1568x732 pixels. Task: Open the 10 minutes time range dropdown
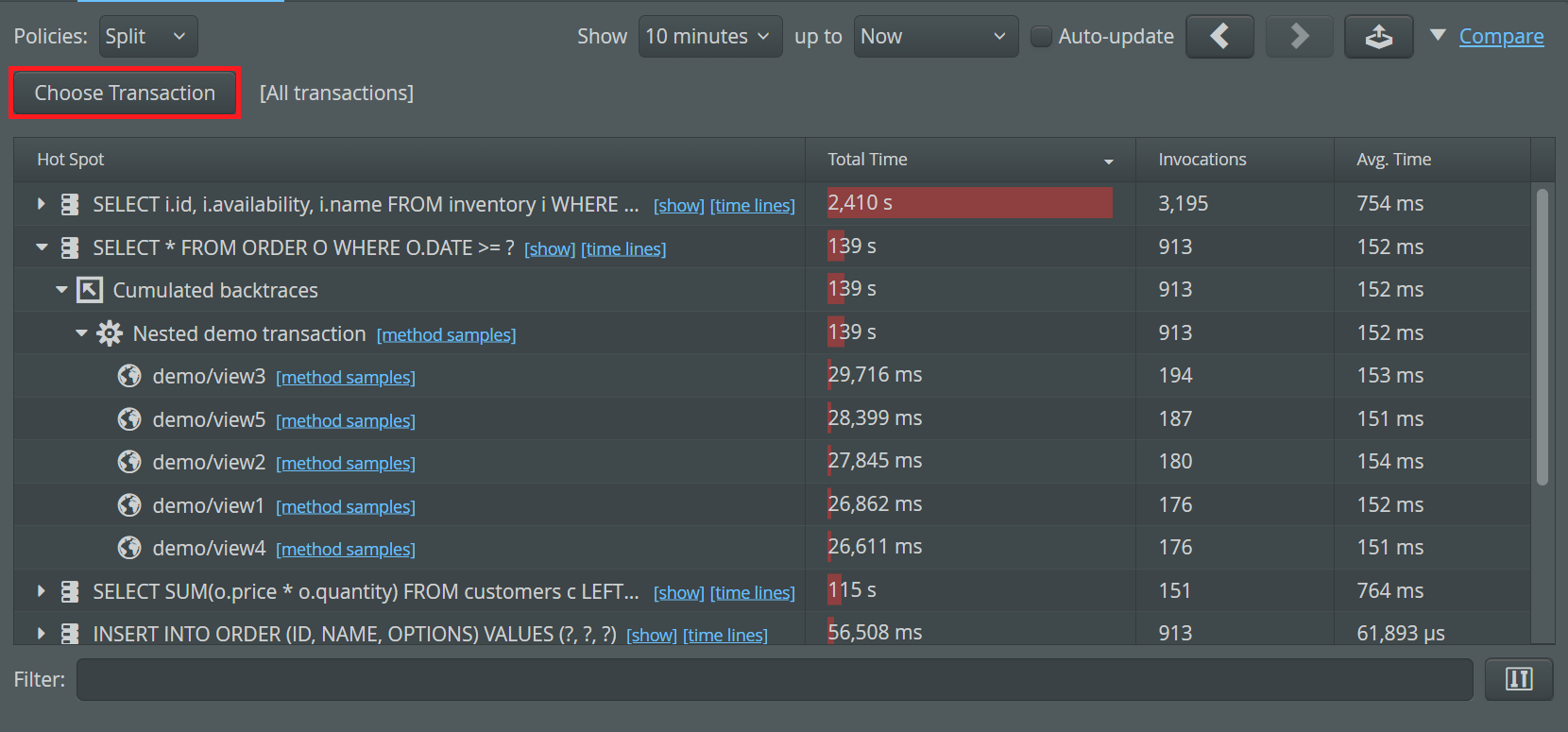pos(709,37)
